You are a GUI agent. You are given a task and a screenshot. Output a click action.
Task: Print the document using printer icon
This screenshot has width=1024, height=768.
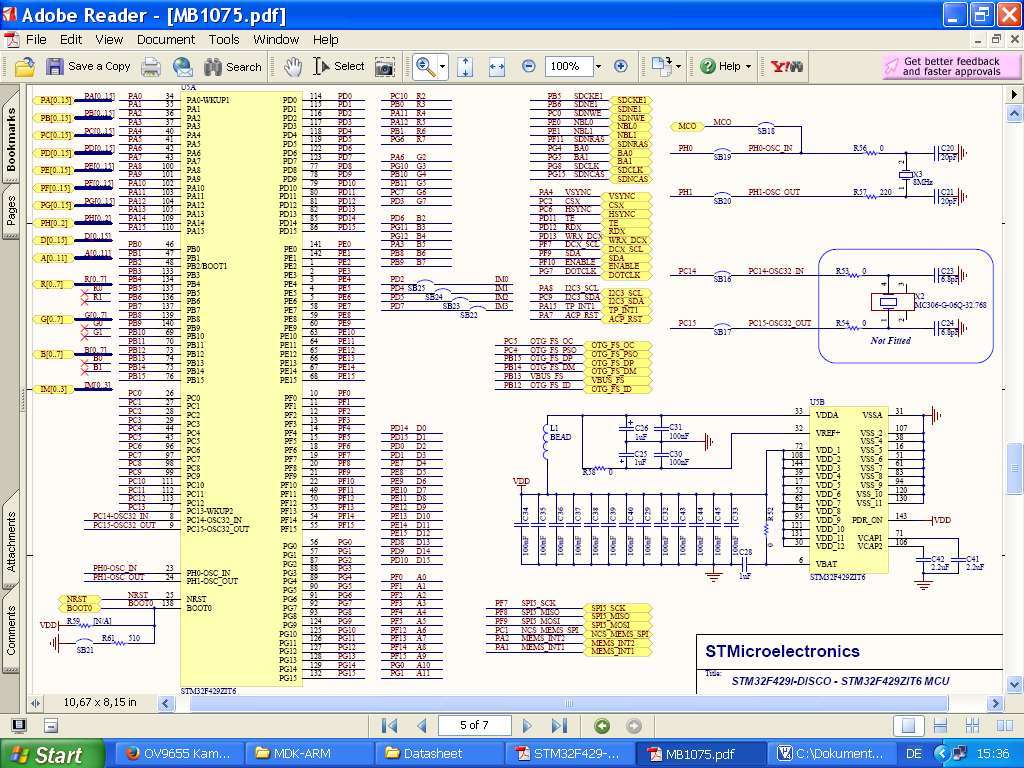tap(152, 67)
